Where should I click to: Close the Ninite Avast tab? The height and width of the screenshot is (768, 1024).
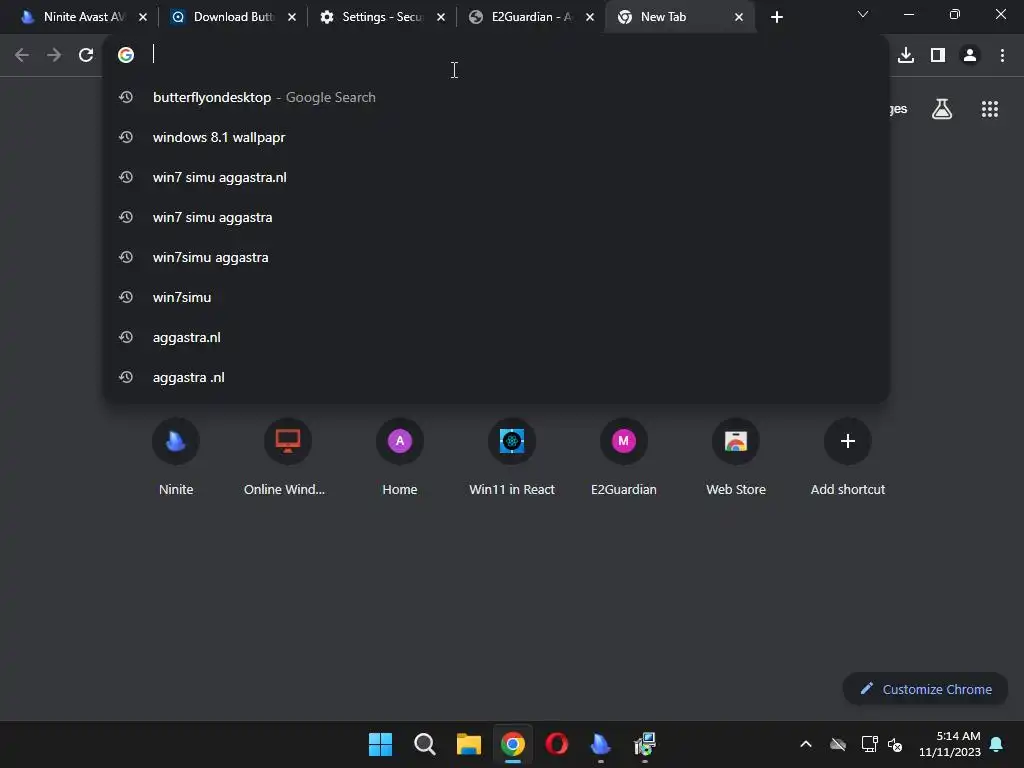[143, 17]
